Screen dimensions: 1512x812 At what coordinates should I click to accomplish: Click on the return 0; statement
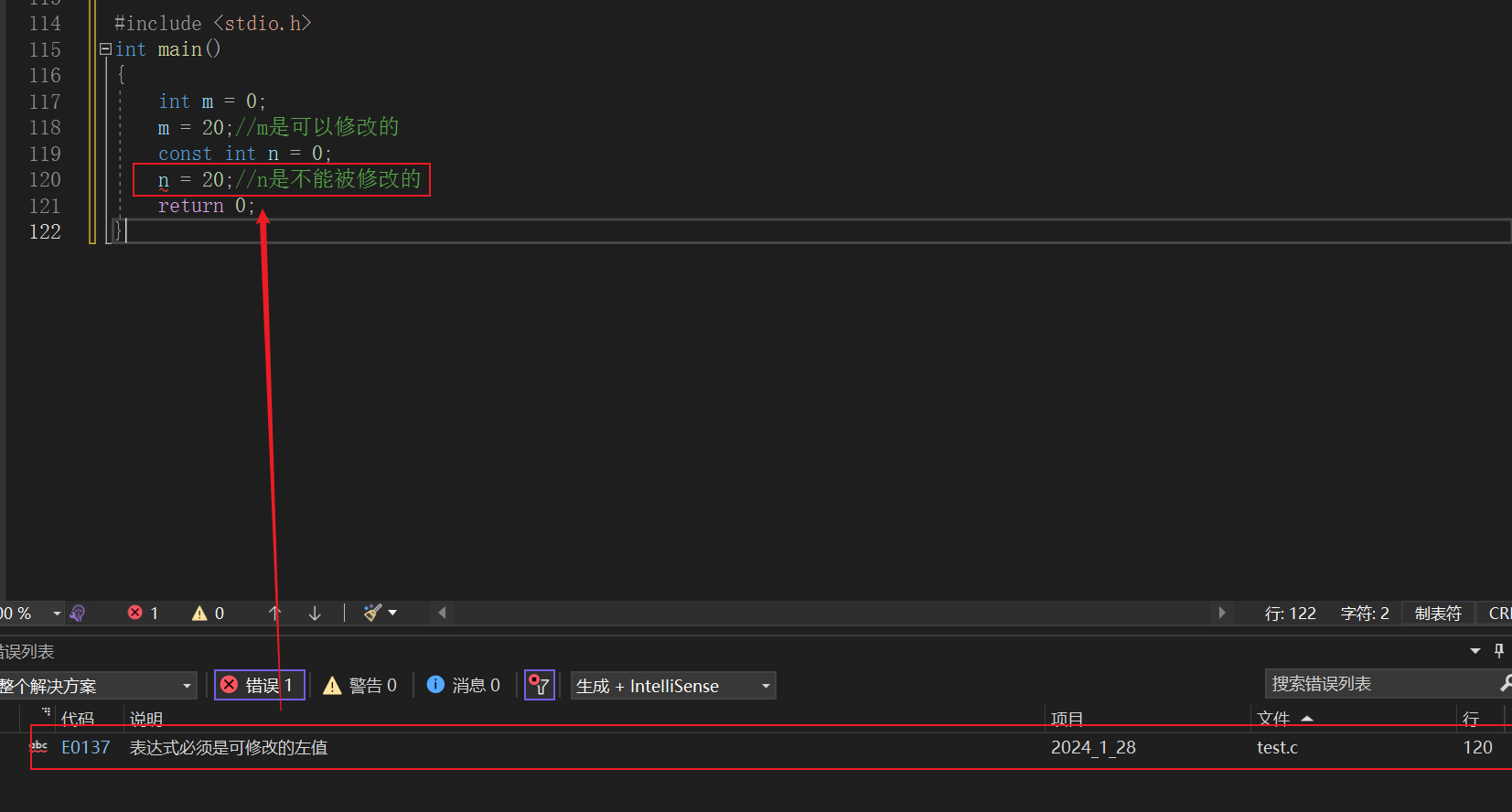coord(206,206)
